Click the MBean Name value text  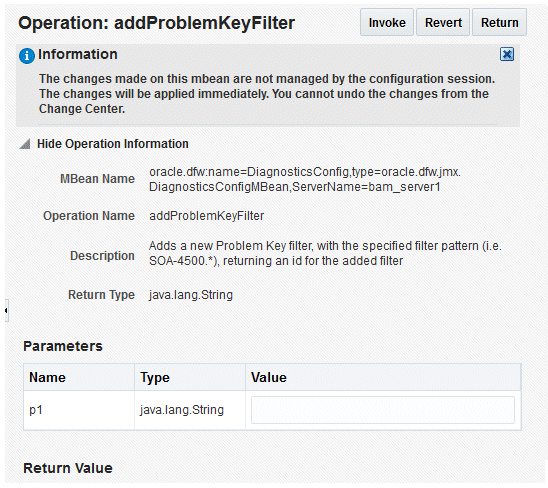pyautogui.click(x=305, y=179)
